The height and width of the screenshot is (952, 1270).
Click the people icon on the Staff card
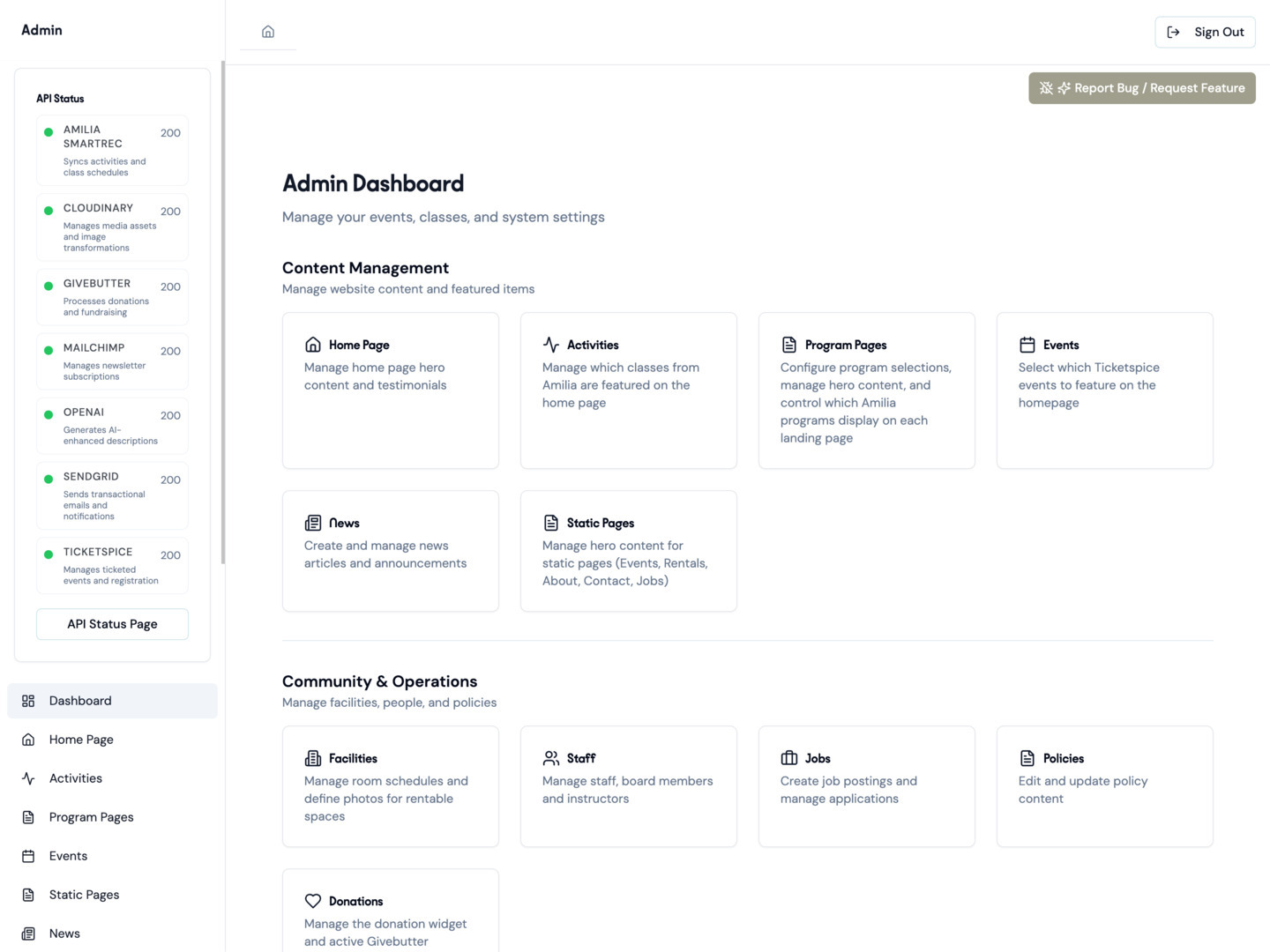(x=551, y=758)
